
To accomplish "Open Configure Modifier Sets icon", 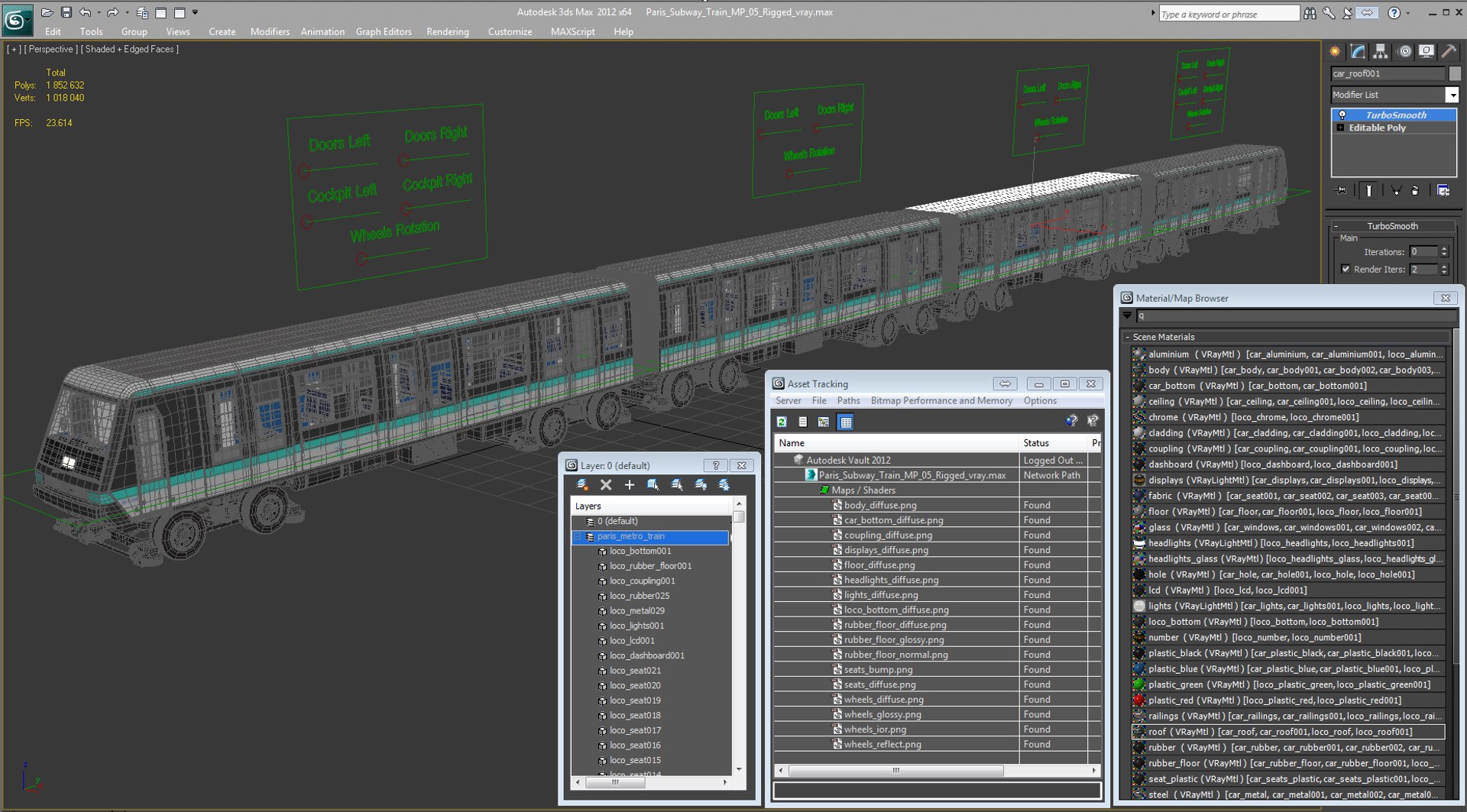I will pos(1443,191).
